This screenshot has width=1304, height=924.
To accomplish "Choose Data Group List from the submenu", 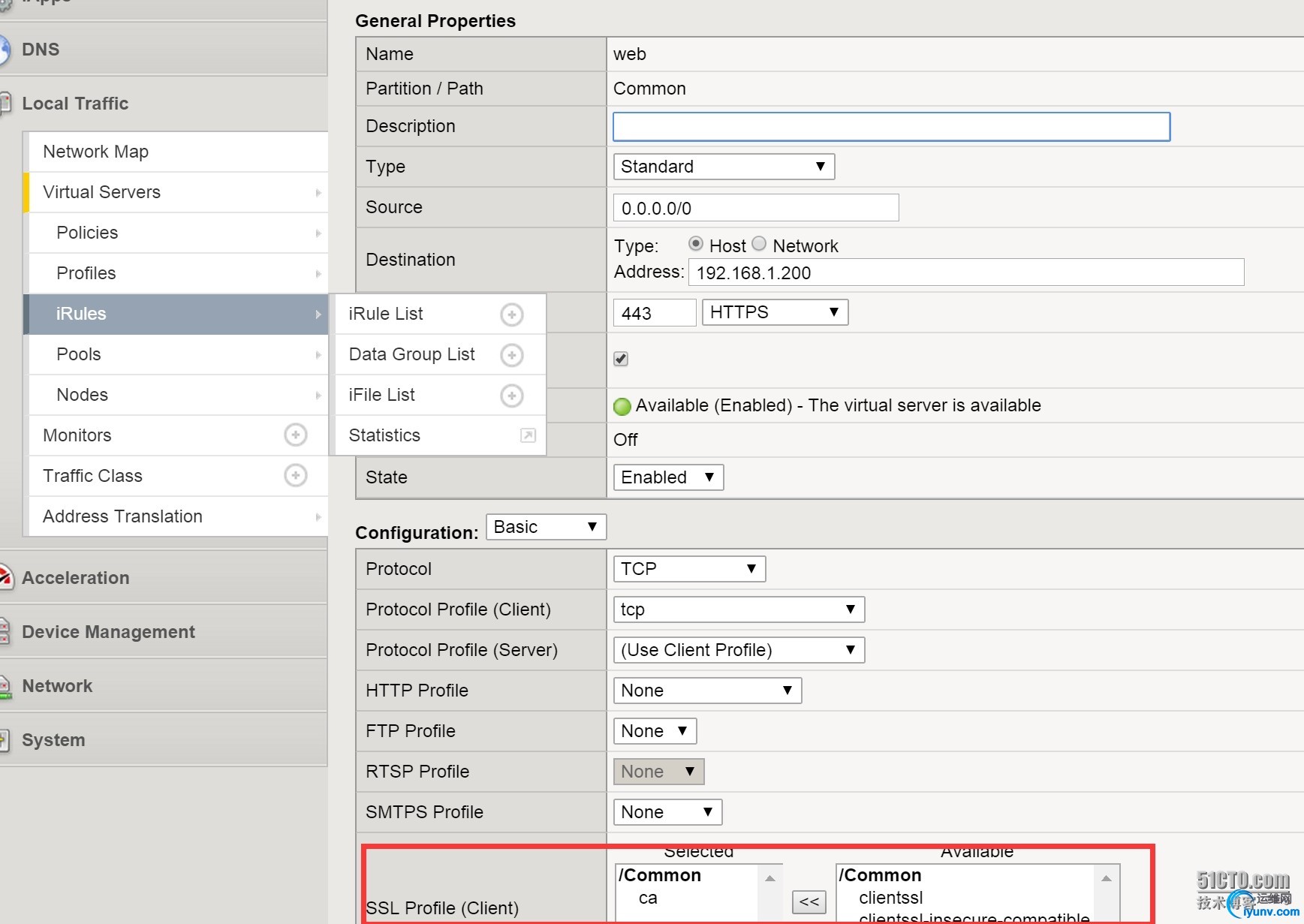I will coord(441,354).
